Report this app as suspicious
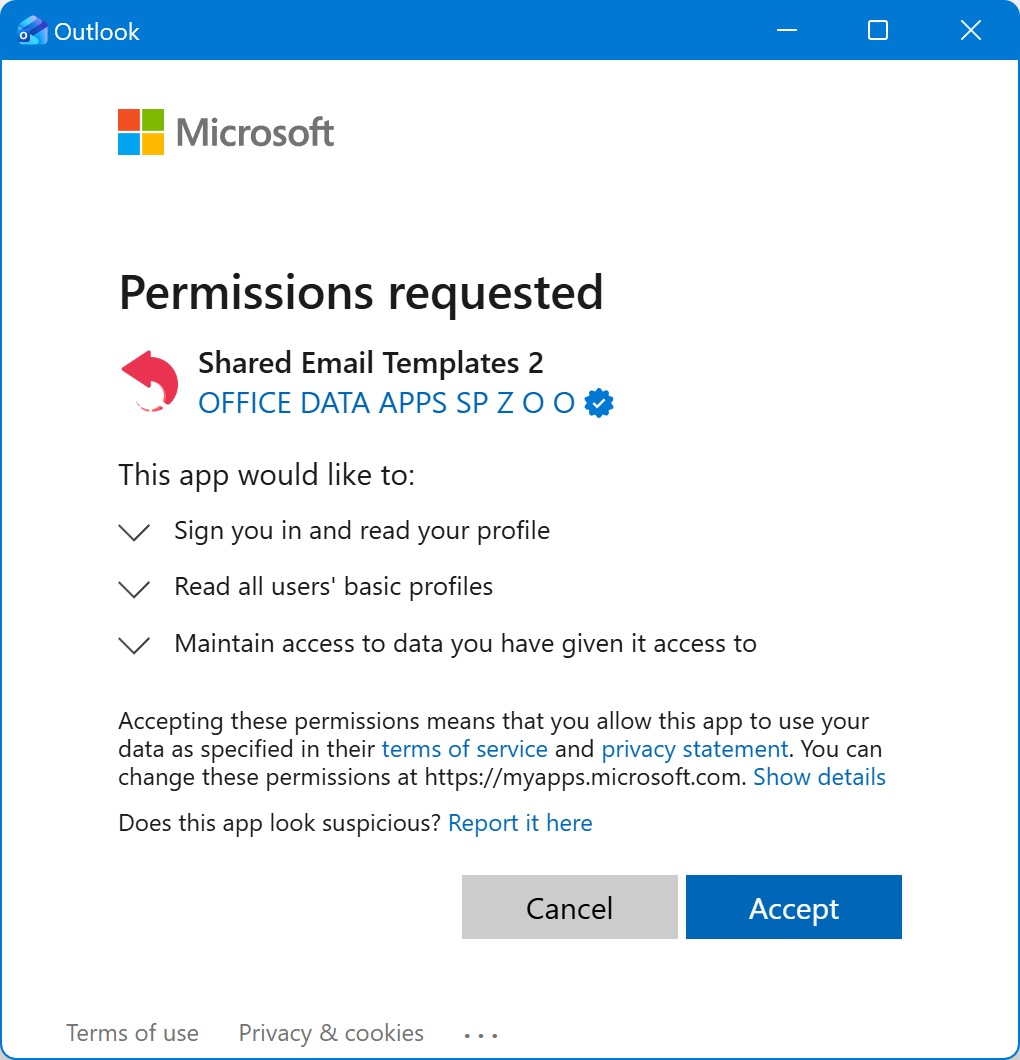Viewport: 1020px width, 1060px height. tap(520, 822)
